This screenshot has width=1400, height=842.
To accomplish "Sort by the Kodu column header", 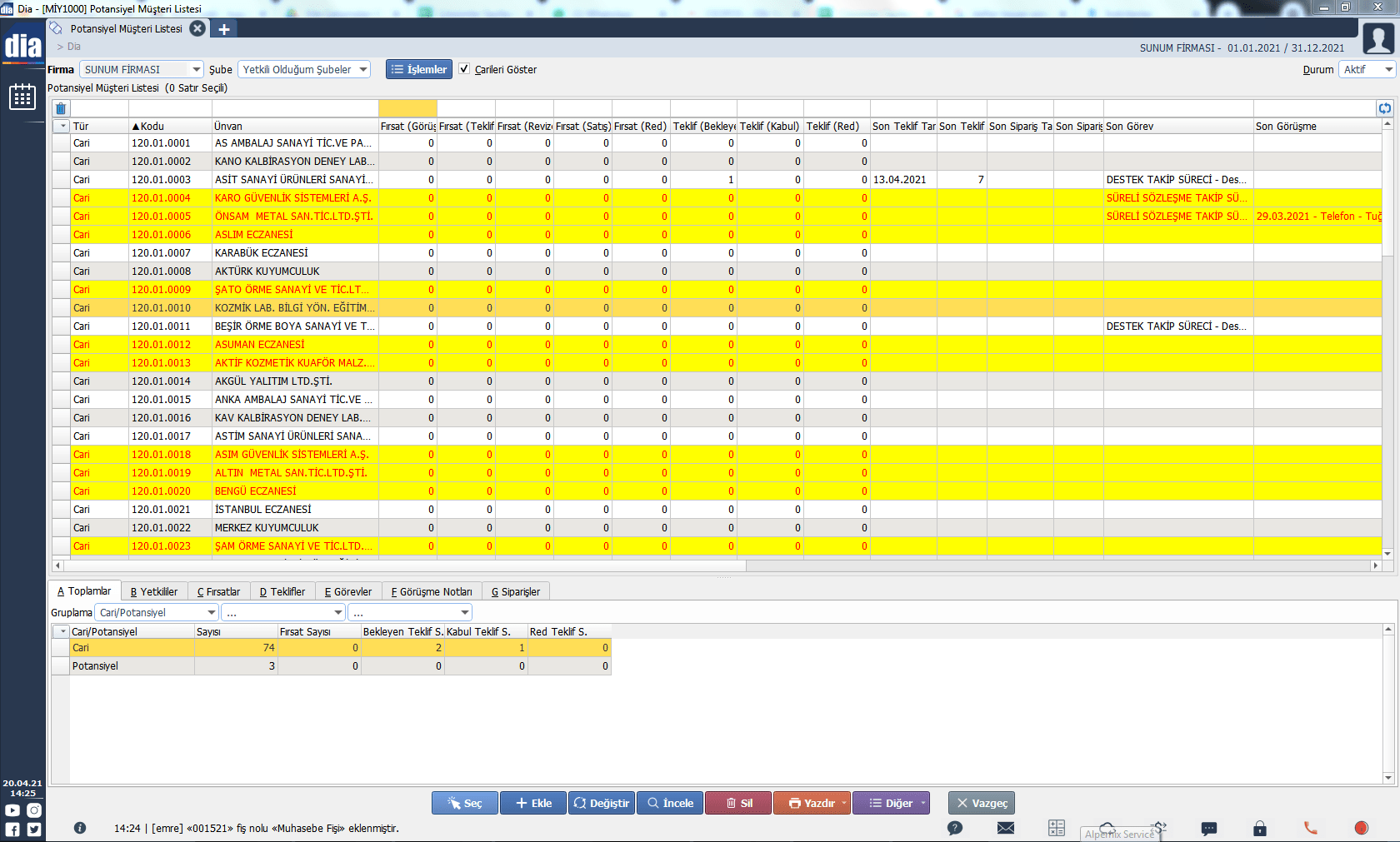I will pos(170,127).
